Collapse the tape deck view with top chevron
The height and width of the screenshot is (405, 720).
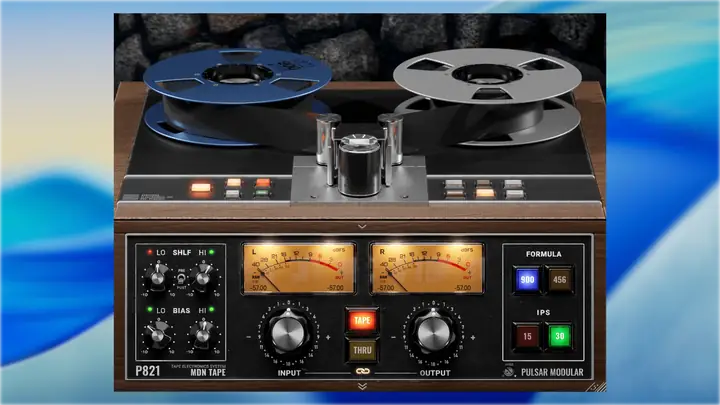coord(362,226)
